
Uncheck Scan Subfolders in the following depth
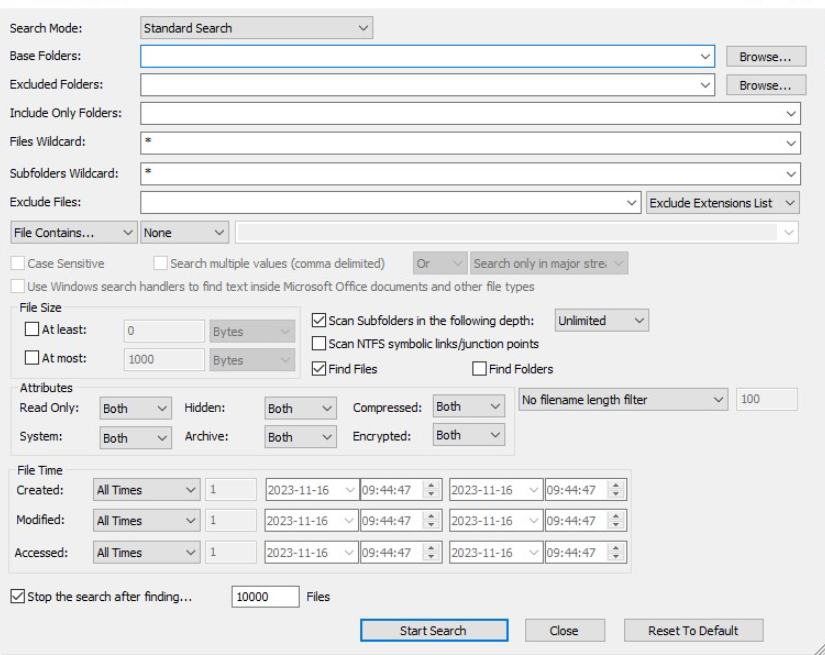coord(319,320)
